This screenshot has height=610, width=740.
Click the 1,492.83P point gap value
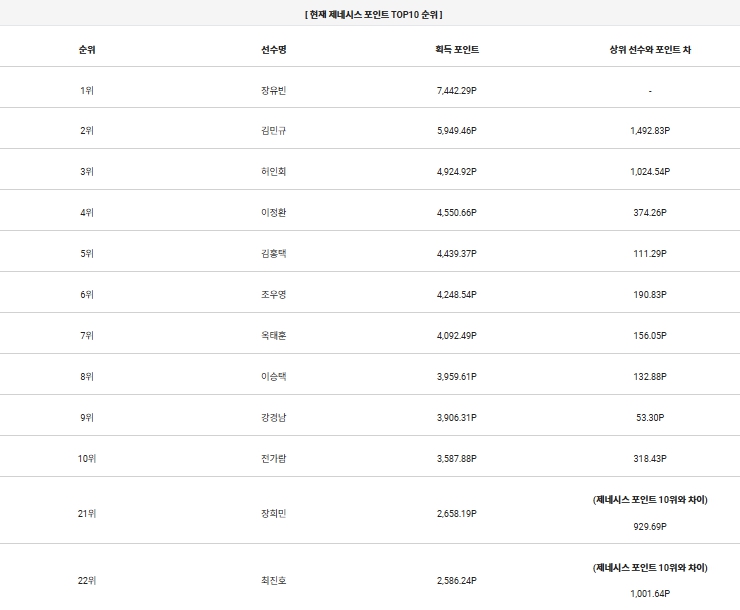650,130
